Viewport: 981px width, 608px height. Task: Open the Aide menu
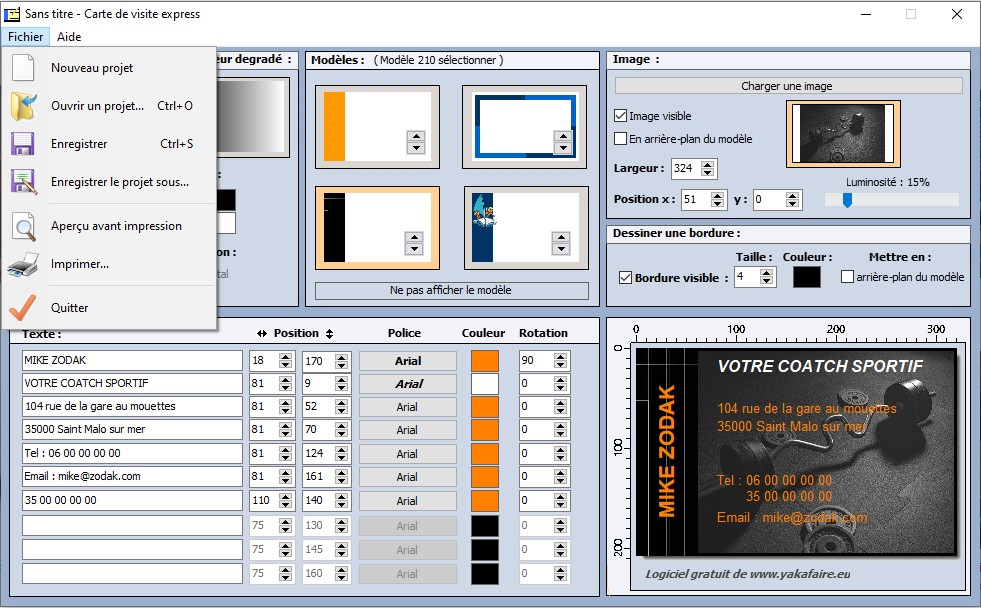pyautogui.click(x=69, y=37)
